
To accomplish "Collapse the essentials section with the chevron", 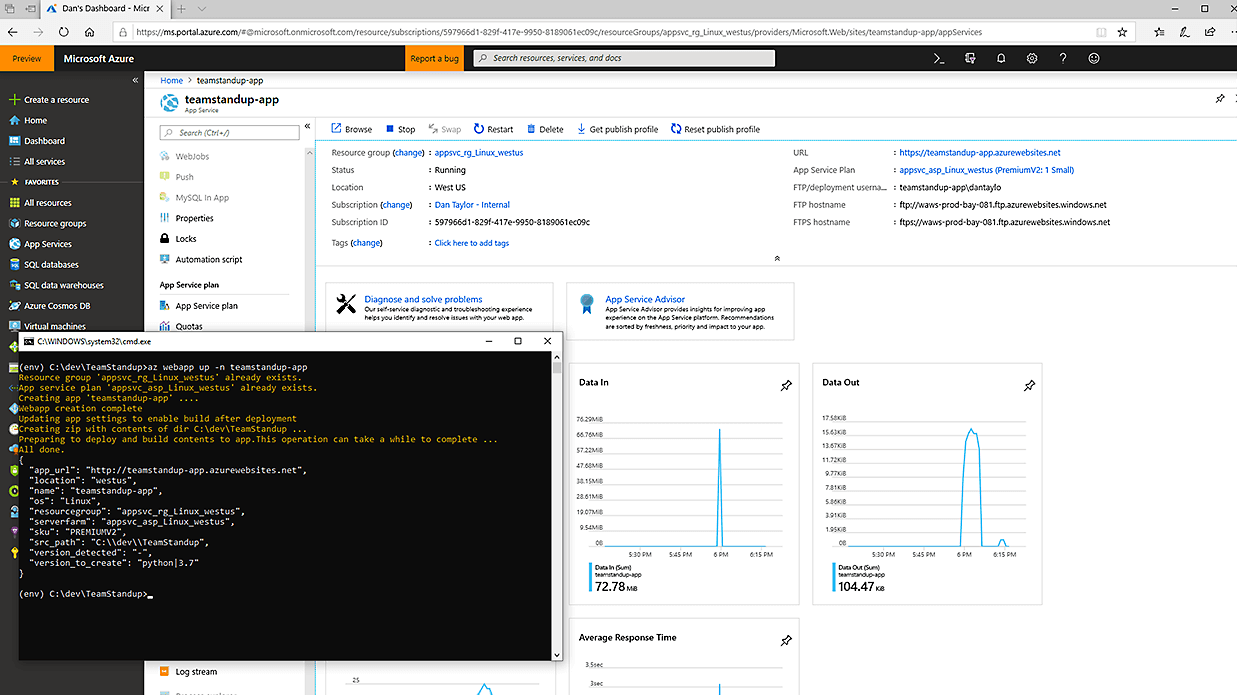I will tap(776, 259).
